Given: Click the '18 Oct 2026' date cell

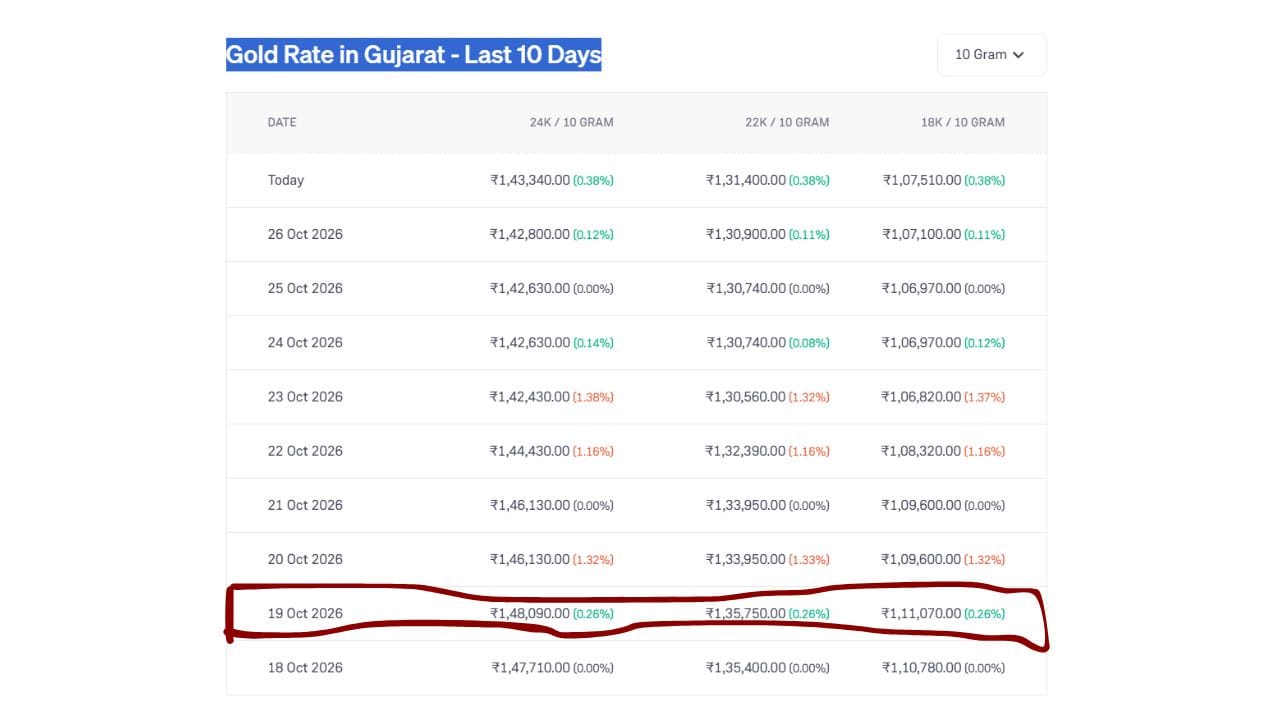Looking at the screenshot, I should click(x=305, y=667).
